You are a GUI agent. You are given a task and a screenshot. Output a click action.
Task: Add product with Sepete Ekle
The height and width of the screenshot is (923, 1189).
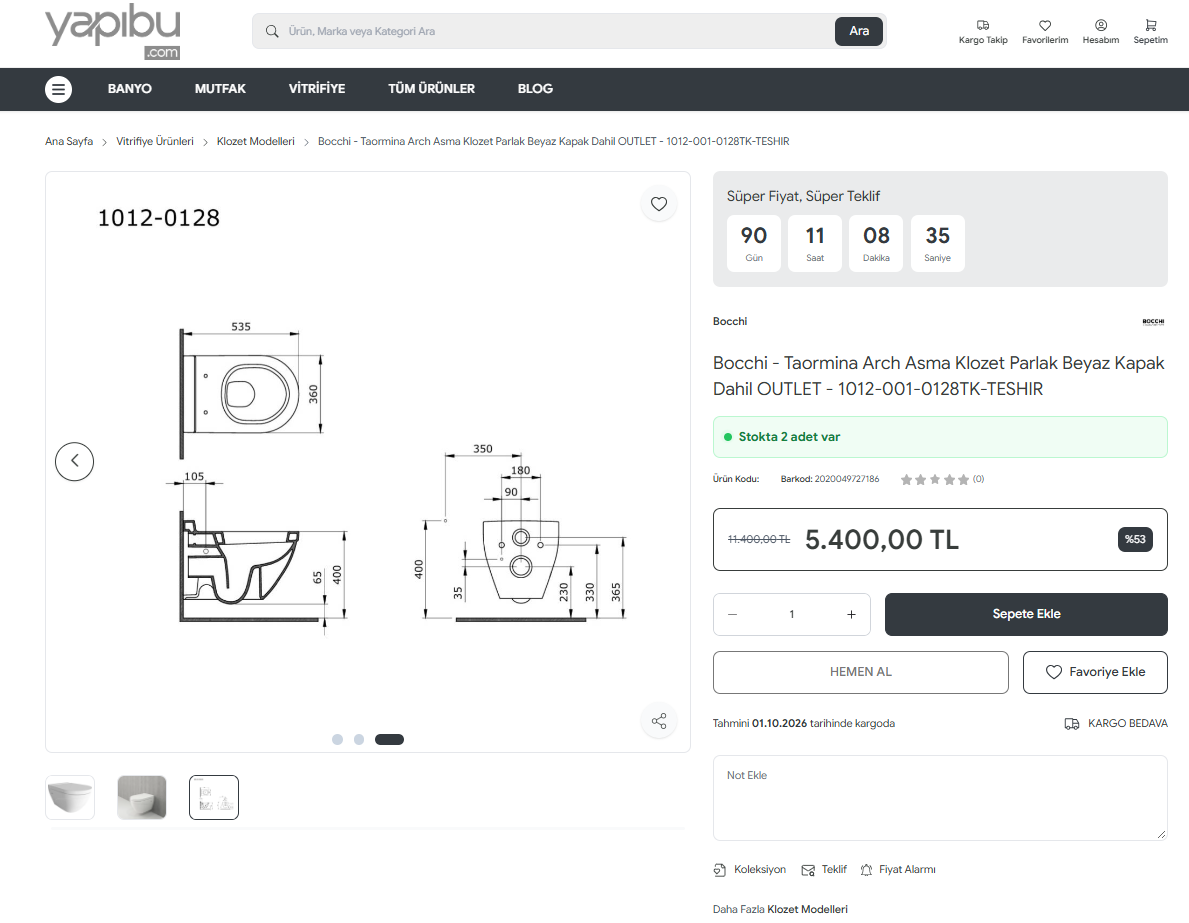point(1026,614)
